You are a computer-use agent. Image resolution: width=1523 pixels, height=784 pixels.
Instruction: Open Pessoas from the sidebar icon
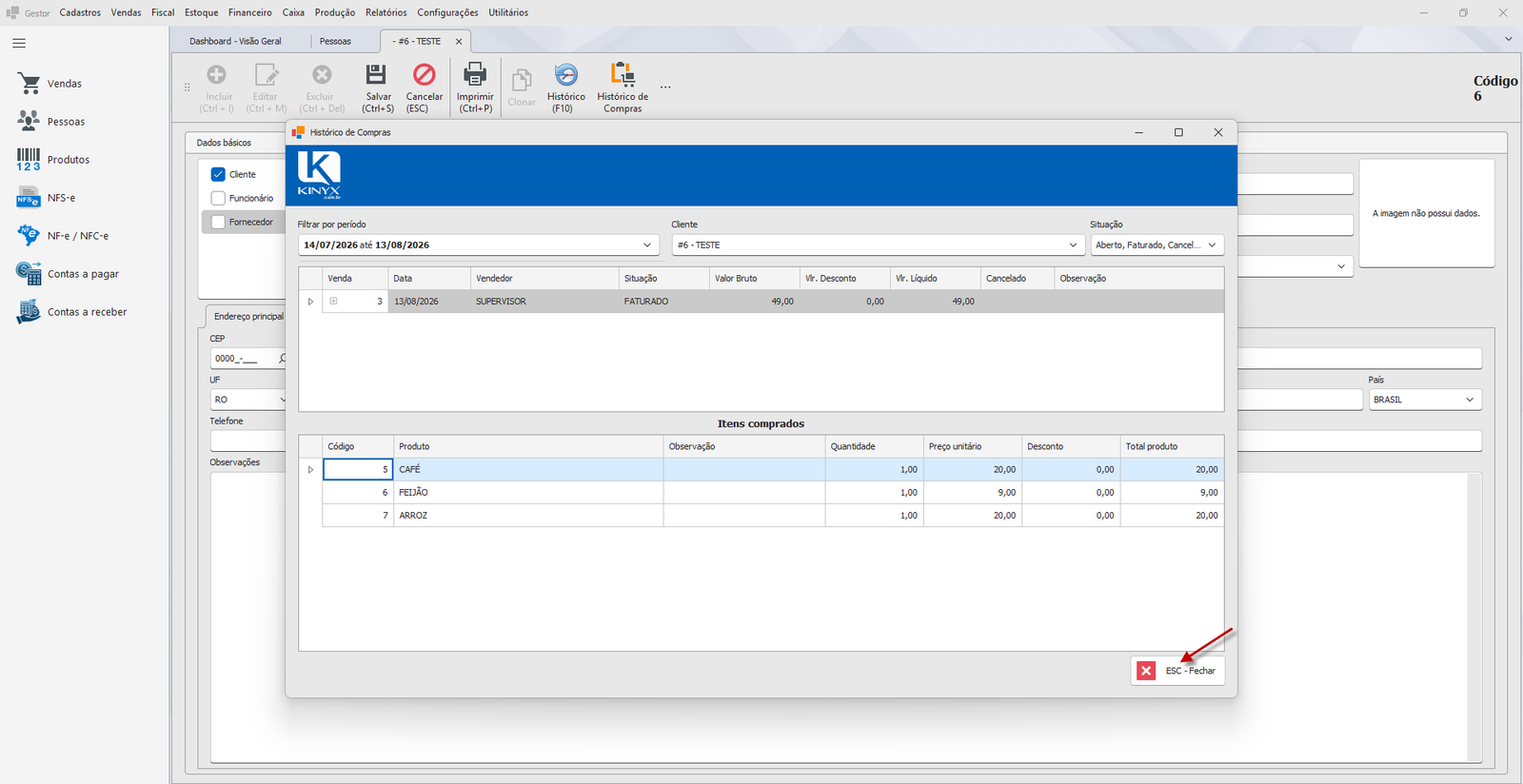29,121
